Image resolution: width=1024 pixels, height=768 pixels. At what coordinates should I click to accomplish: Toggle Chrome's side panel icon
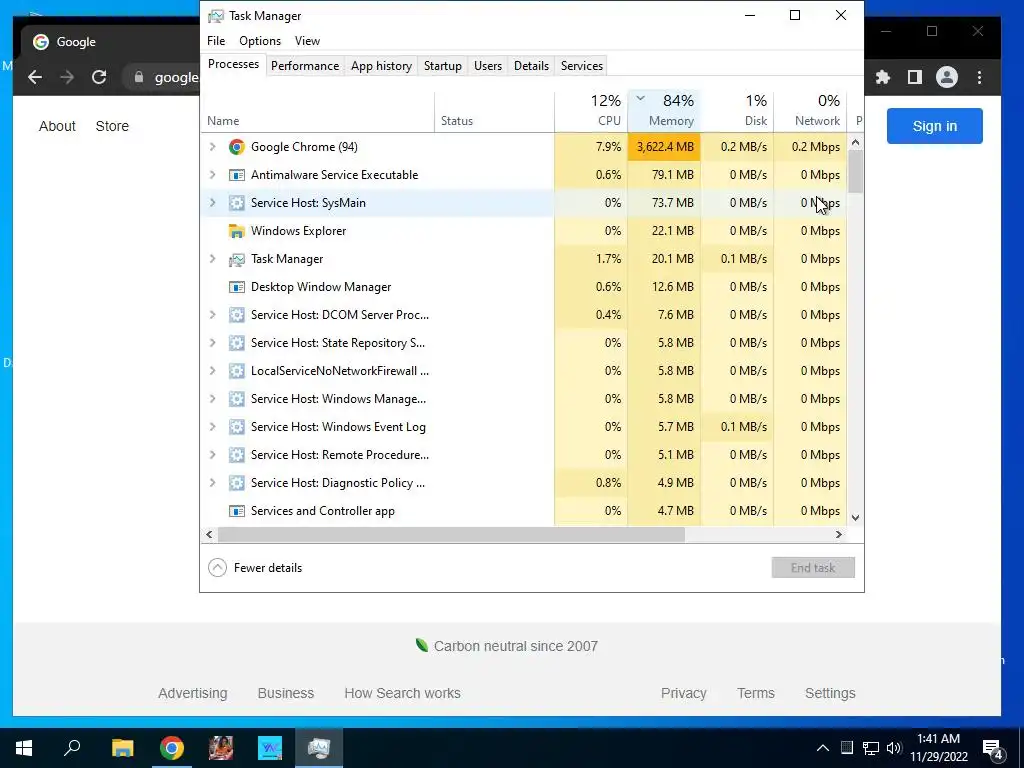click(x=914, y=77)
